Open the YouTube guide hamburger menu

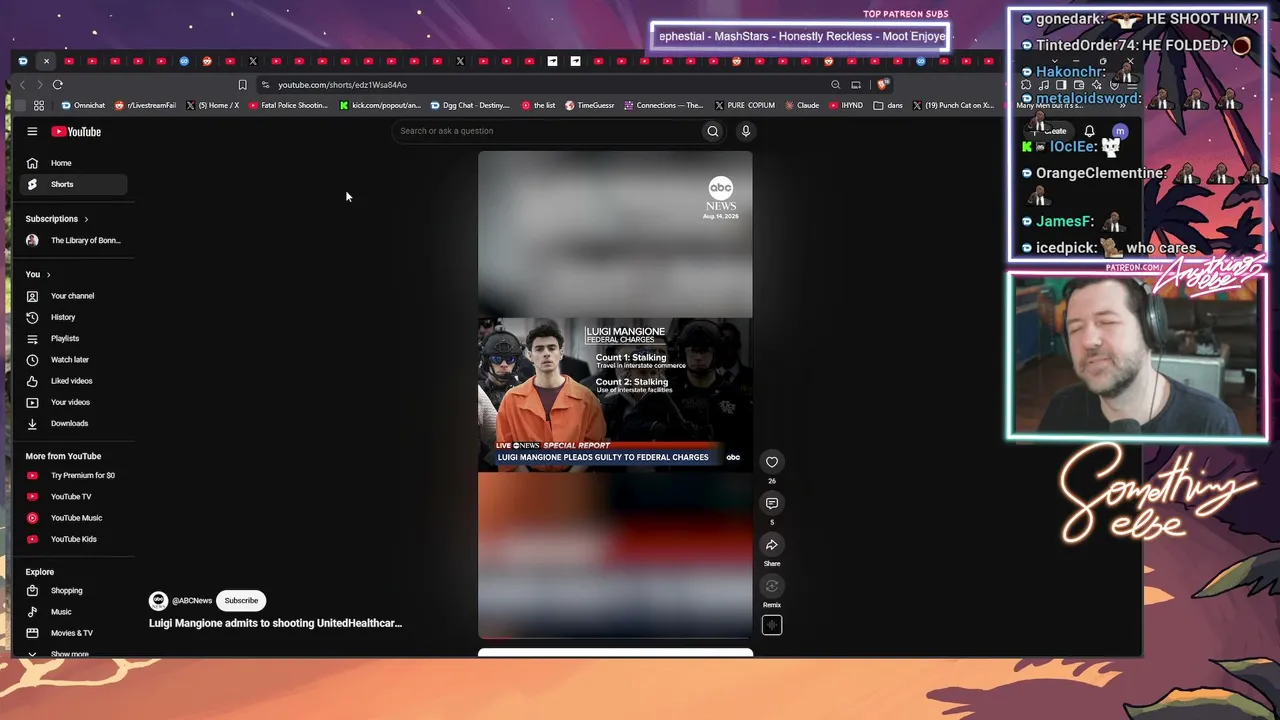click(32, 131)
